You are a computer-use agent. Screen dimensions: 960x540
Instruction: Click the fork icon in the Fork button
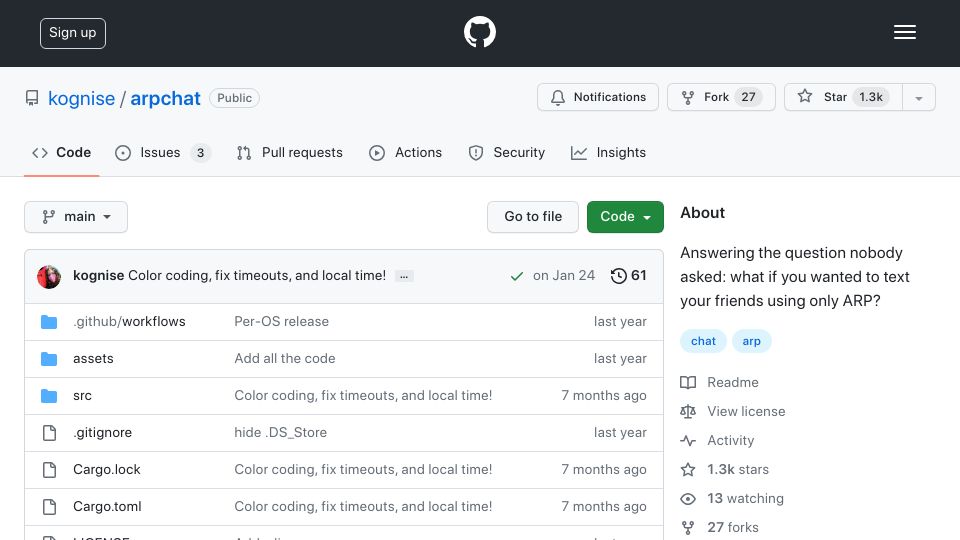688,98
